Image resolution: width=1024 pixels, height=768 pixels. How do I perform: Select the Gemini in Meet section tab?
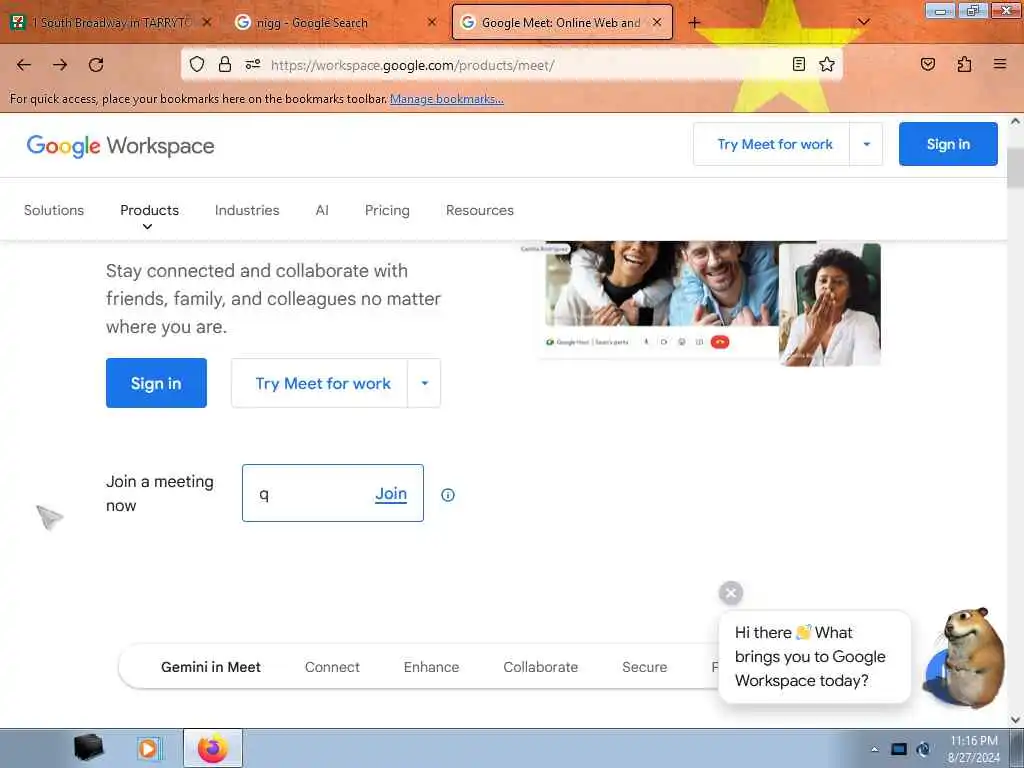pos(210,667)
